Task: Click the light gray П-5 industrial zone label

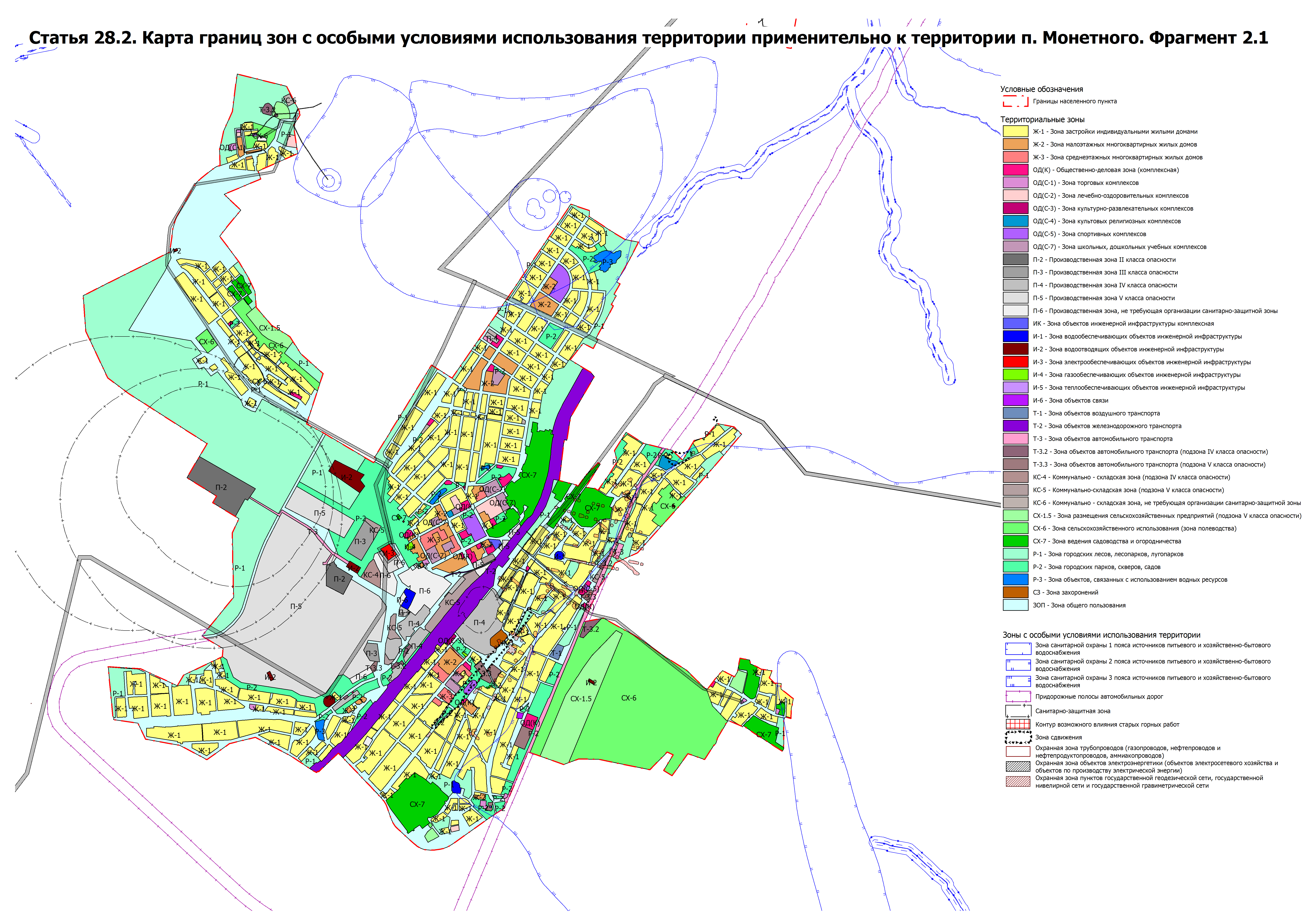Action: coord(296,607)
